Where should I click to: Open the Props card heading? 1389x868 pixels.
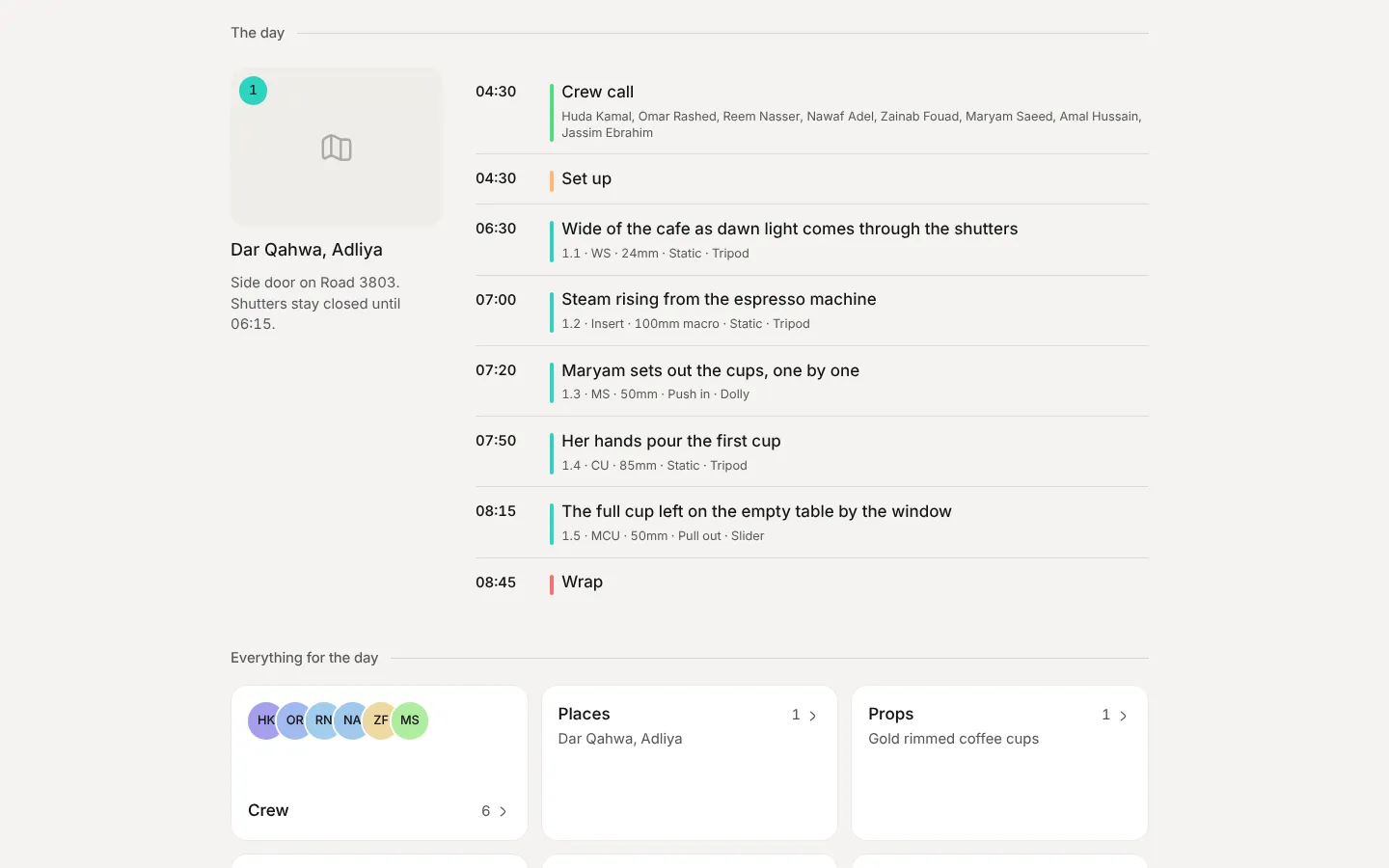click(890, 714)
